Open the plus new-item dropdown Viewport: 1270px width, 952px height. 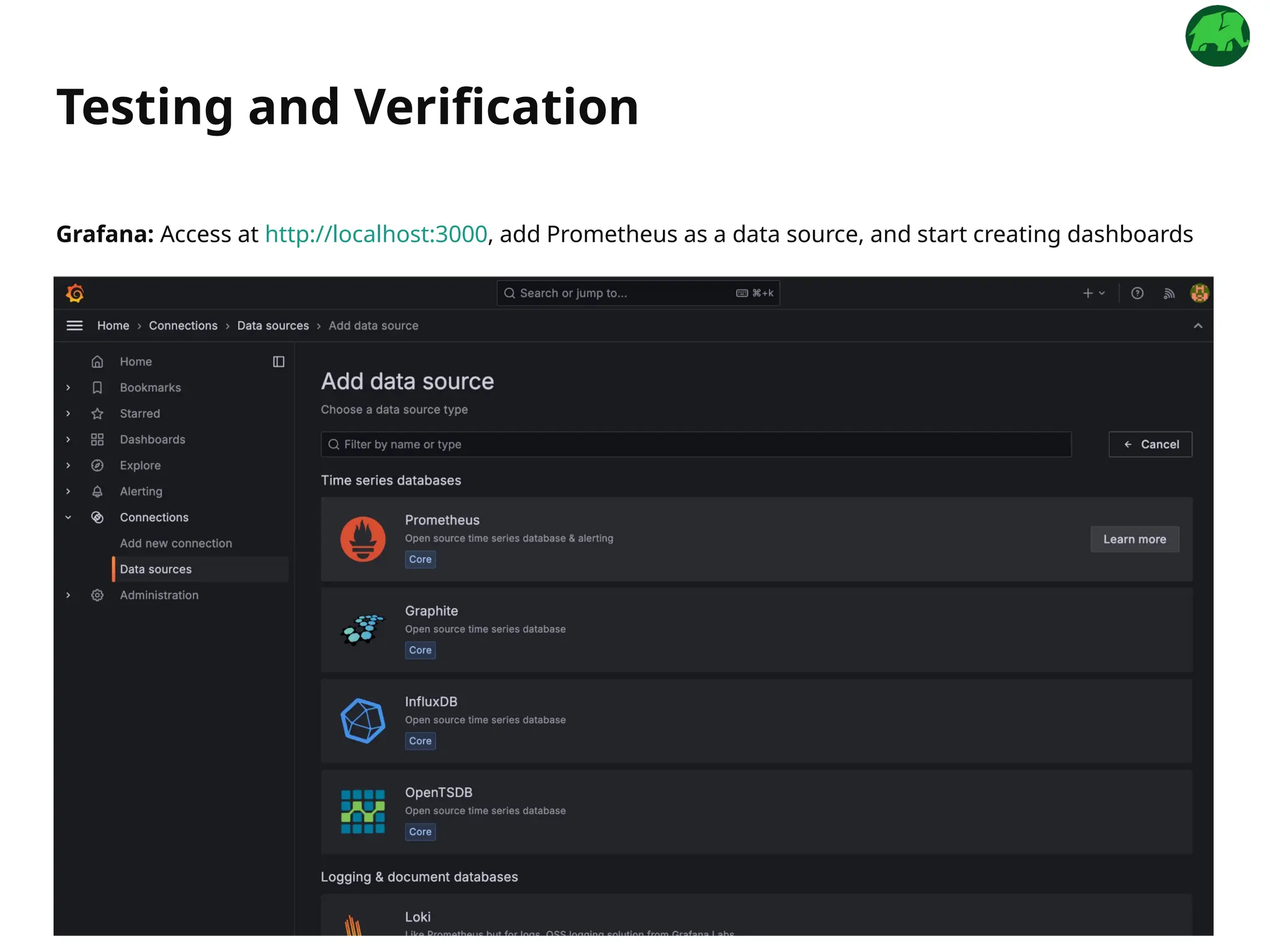pyautogui.click(x=1093, y=293)
